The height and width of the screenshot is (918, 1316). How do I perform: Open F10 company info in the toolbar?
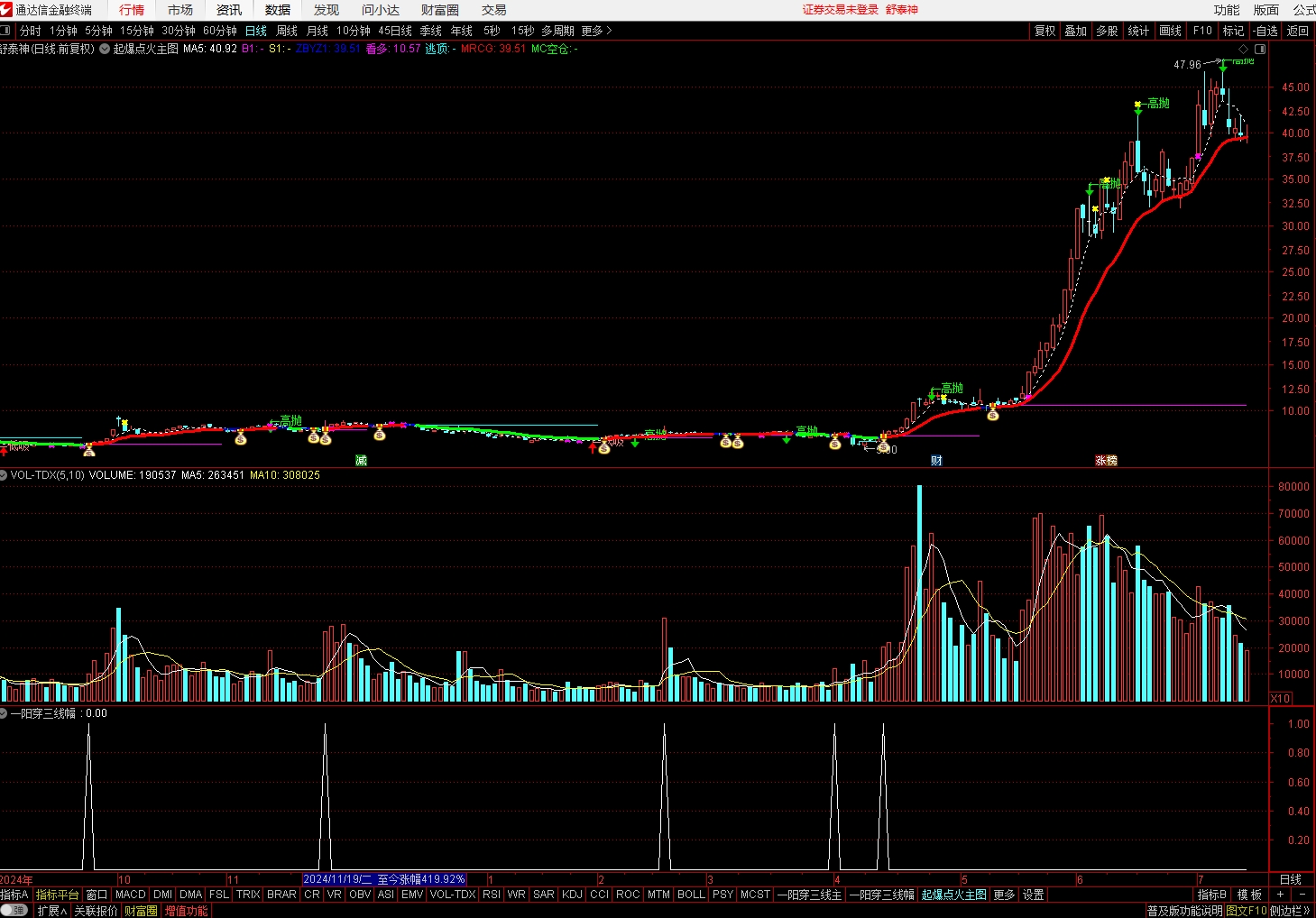(1202, 31)
